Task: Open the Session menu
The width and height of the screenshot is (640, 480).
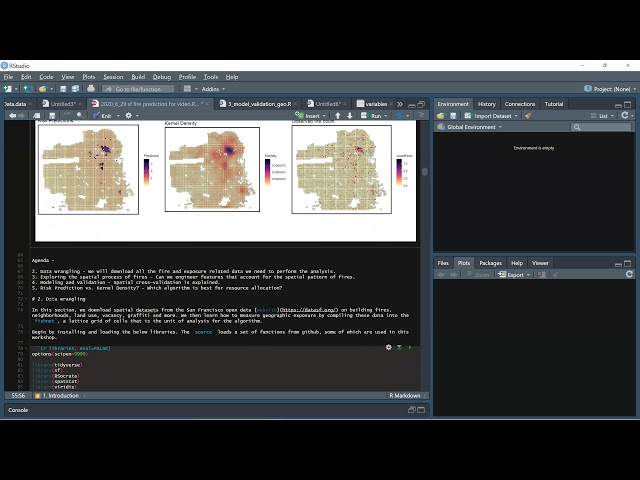Action: [113, 77]
